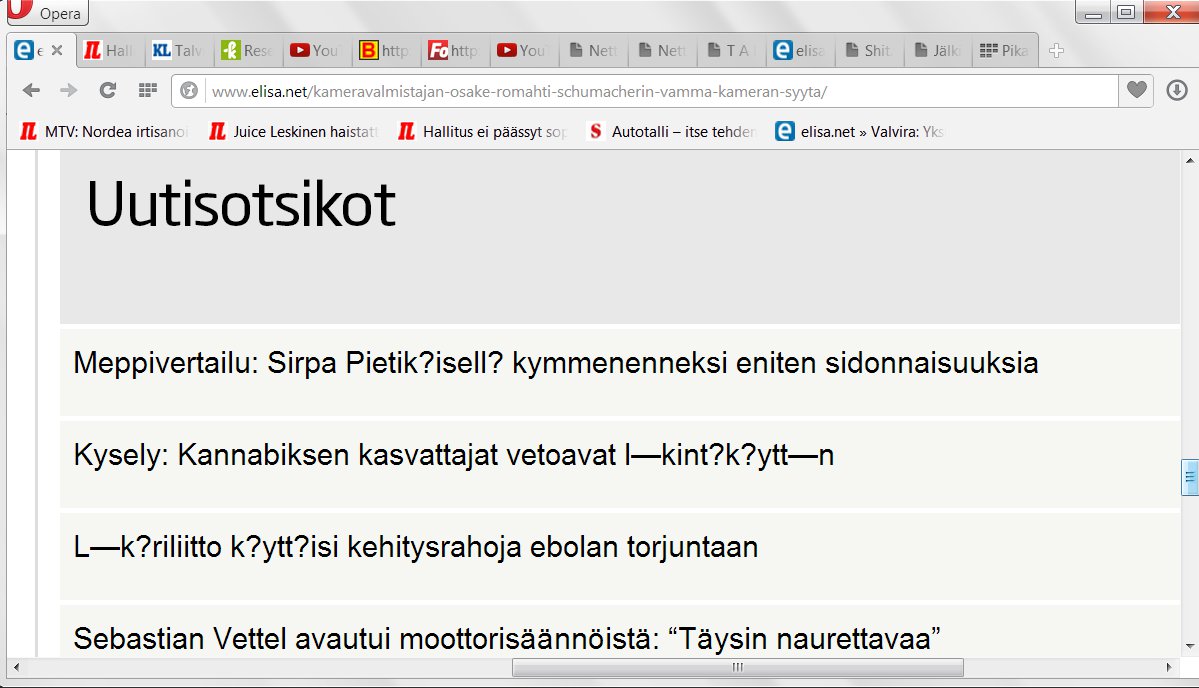This screenshot has width=1199, height=688.
Task: Open the Speed Dial grid icon
Action: tap(148, 91)
